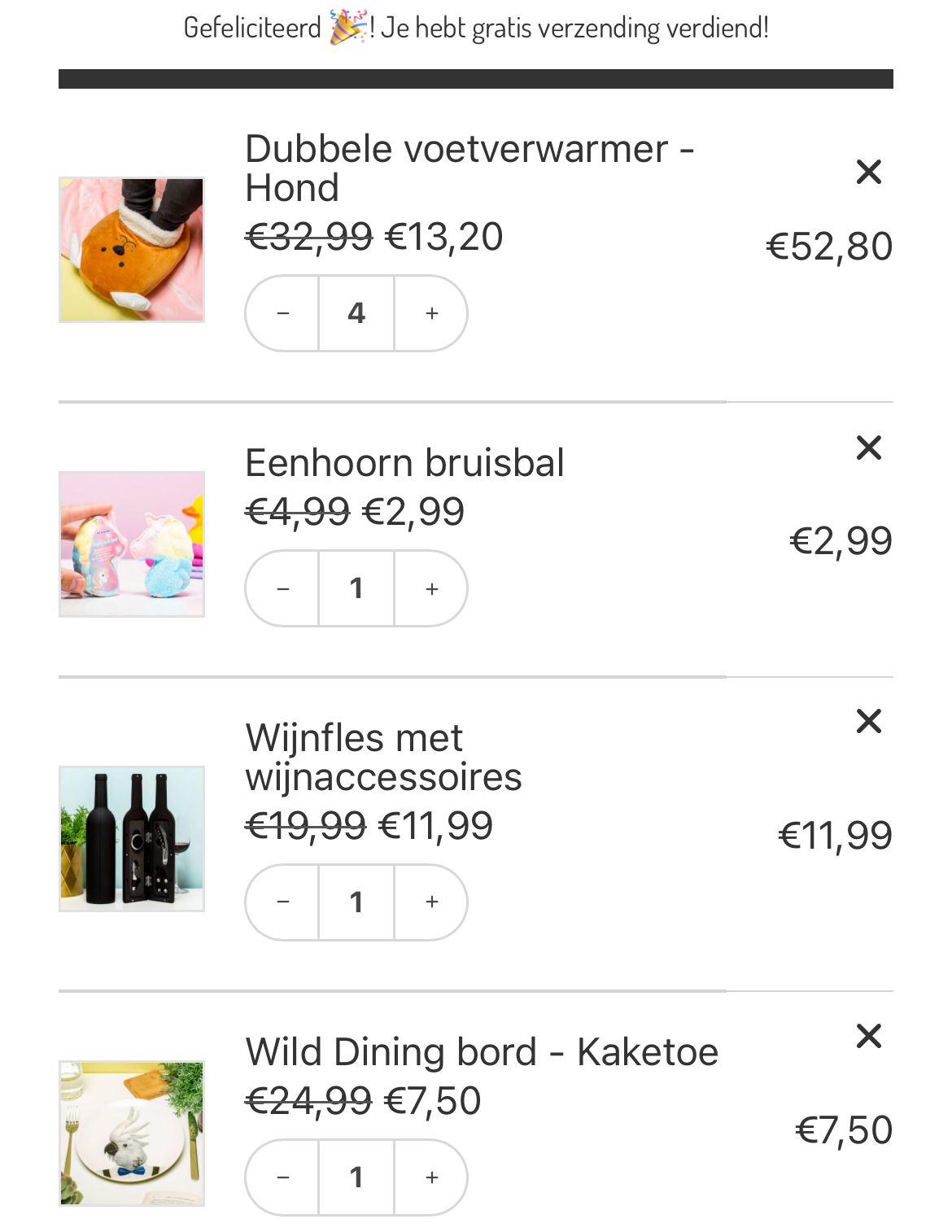
Task: Decrease quantity of Dubbele voetverwarmer
Action: click(x=283, y=313)
